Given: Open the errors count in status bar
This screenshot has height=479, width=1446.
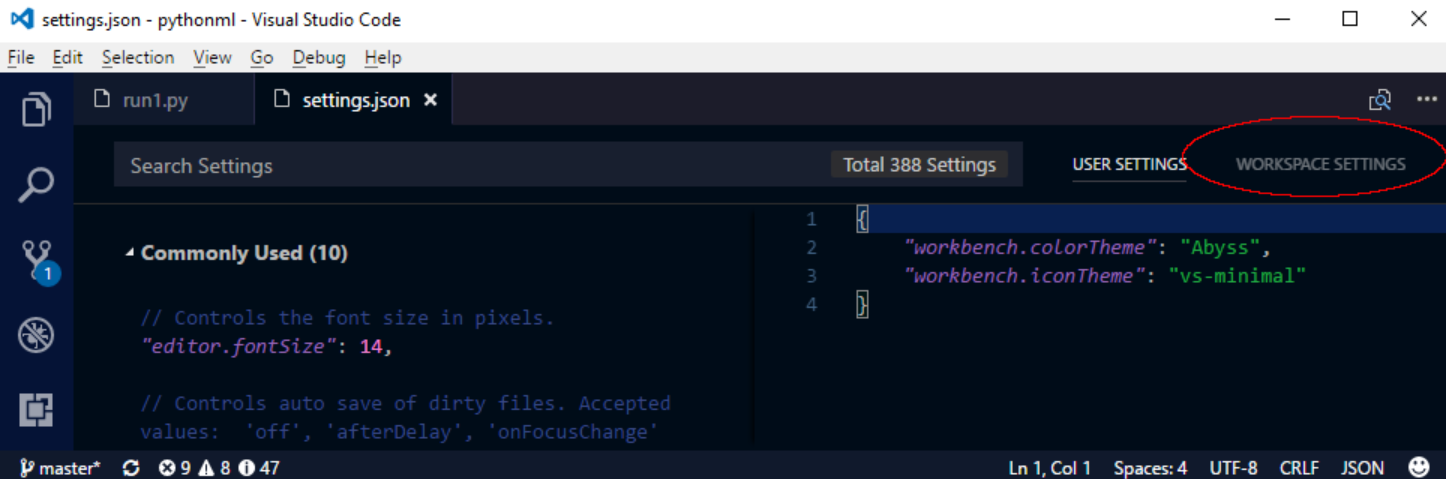Looking at the screenshot, I should tap(175, 467).
